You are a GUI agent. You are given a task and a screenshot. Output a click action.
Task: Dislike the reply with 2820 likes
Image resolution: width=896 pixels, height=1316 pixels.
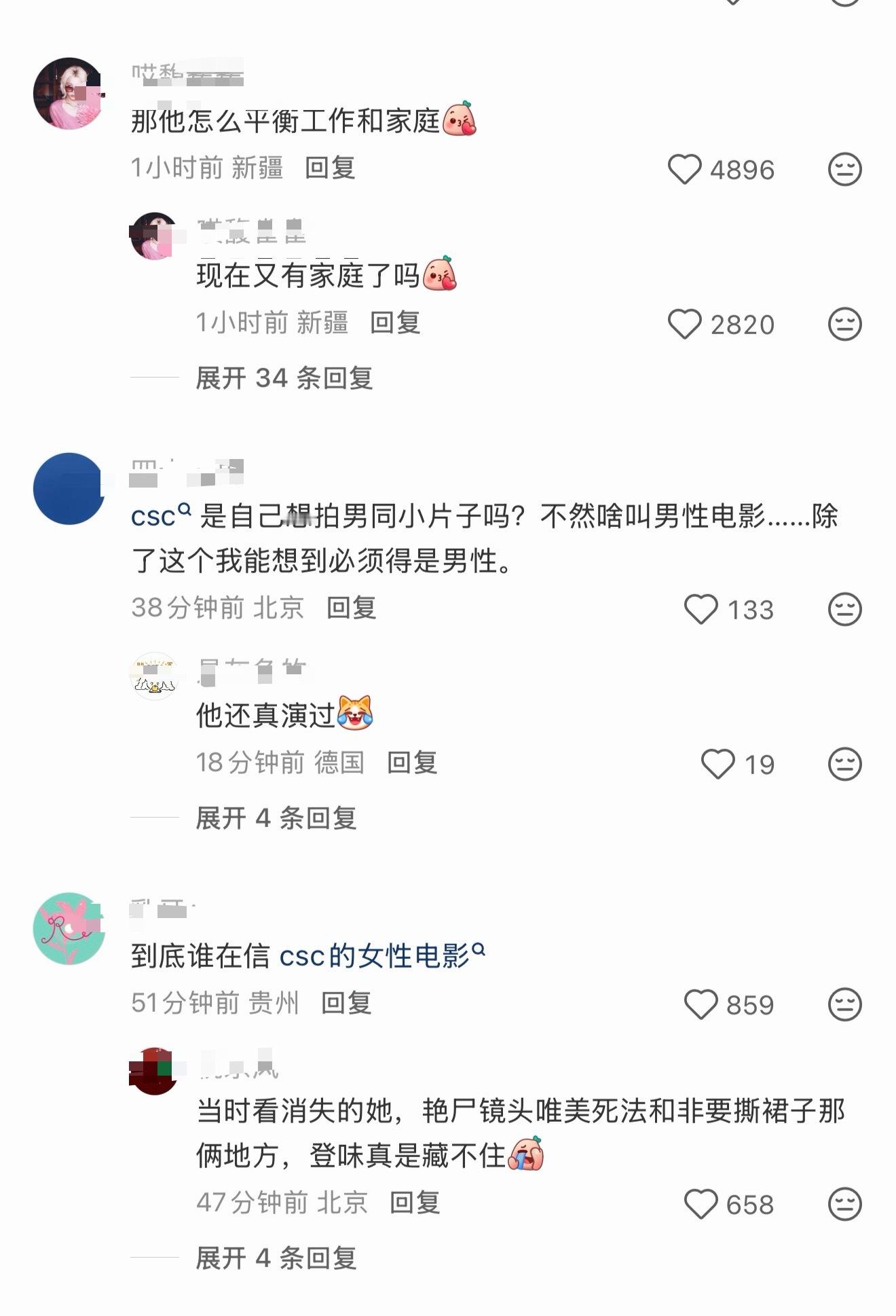pos(844,324)
